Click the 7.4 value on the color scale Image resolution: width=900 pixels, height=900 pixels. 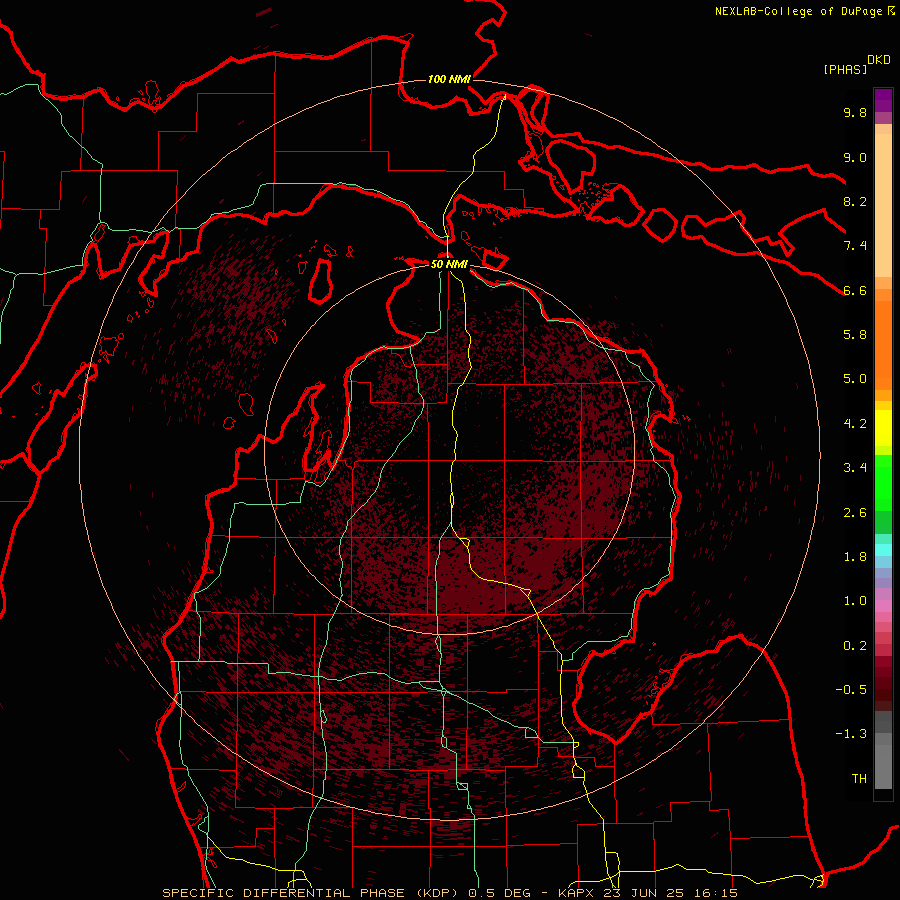coord(855,246)
